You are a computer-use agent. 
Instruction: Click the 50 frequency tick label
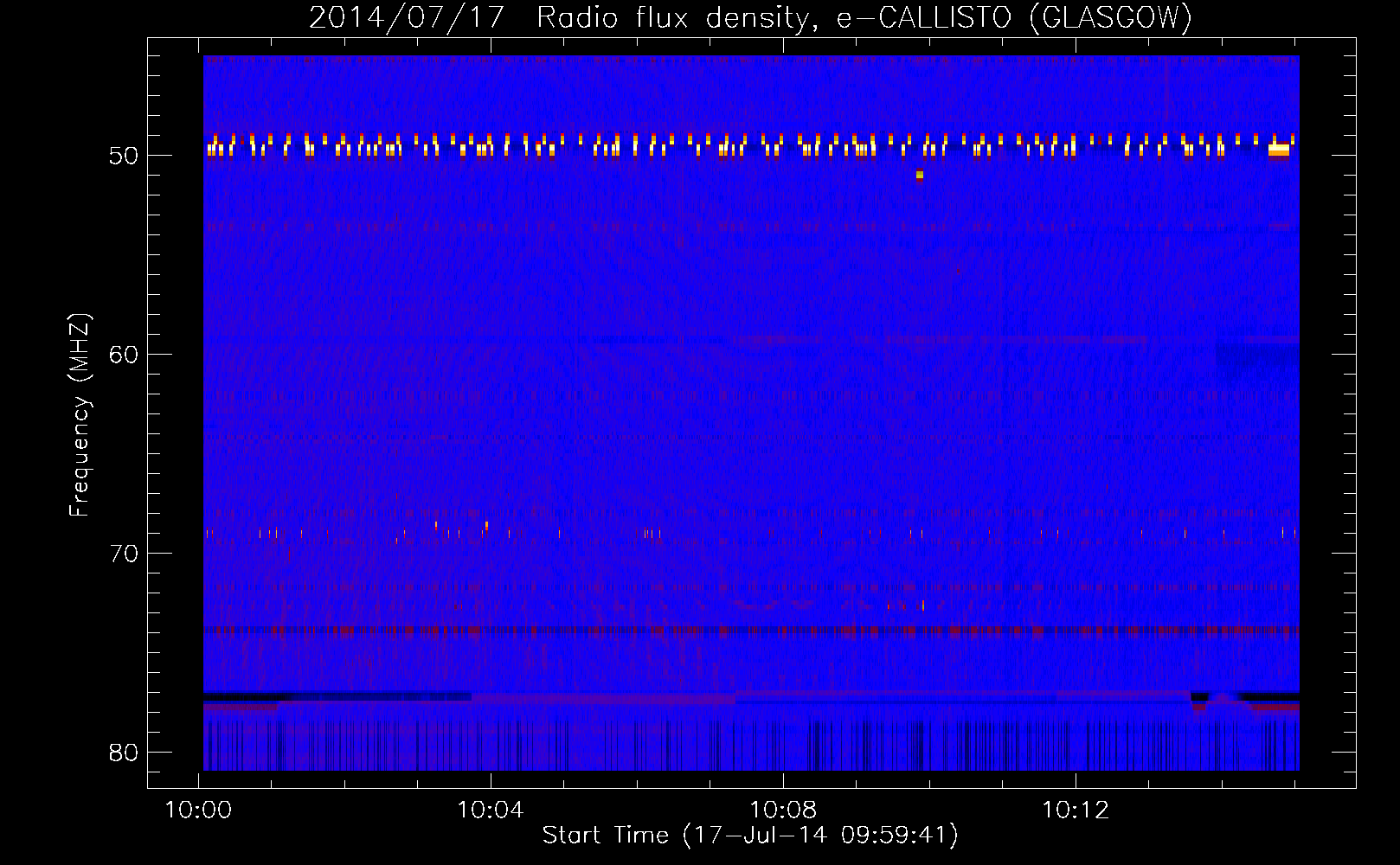[x=124, y=156]
